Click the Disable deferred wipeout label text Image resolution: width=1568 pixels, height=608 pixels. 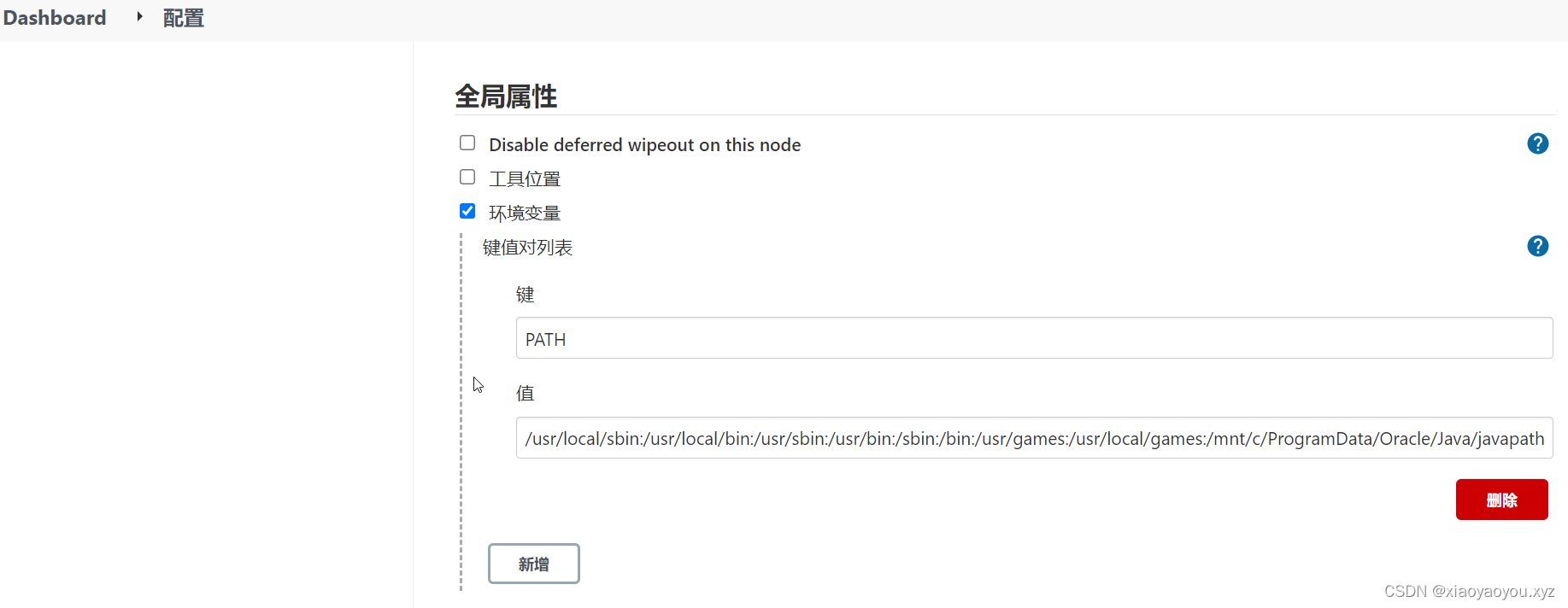(644, 145)
